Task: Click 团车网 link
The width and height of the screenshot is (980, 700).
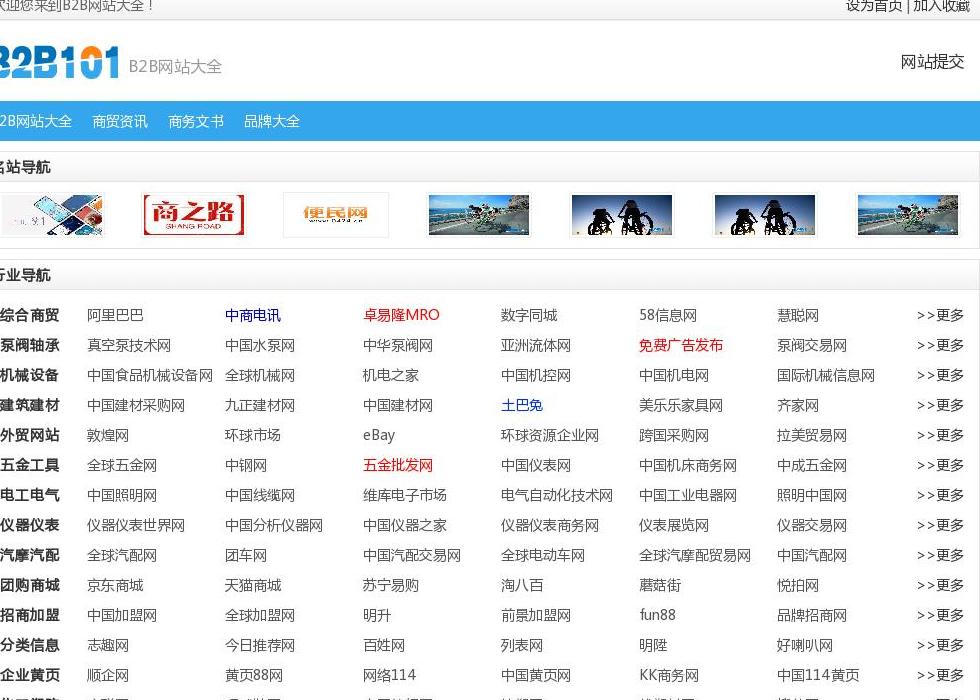Action: 246,555
